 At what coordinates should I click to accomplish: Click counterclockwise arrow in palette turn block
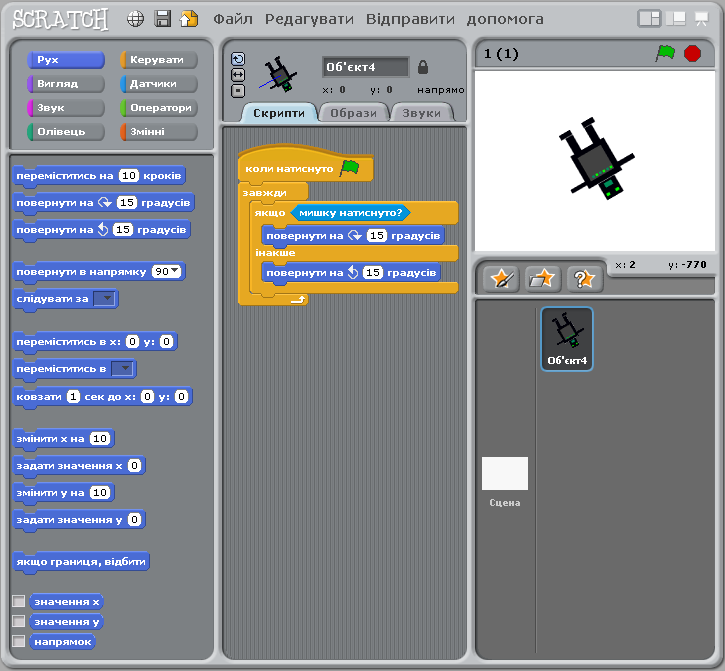click(x=103, y=229)
